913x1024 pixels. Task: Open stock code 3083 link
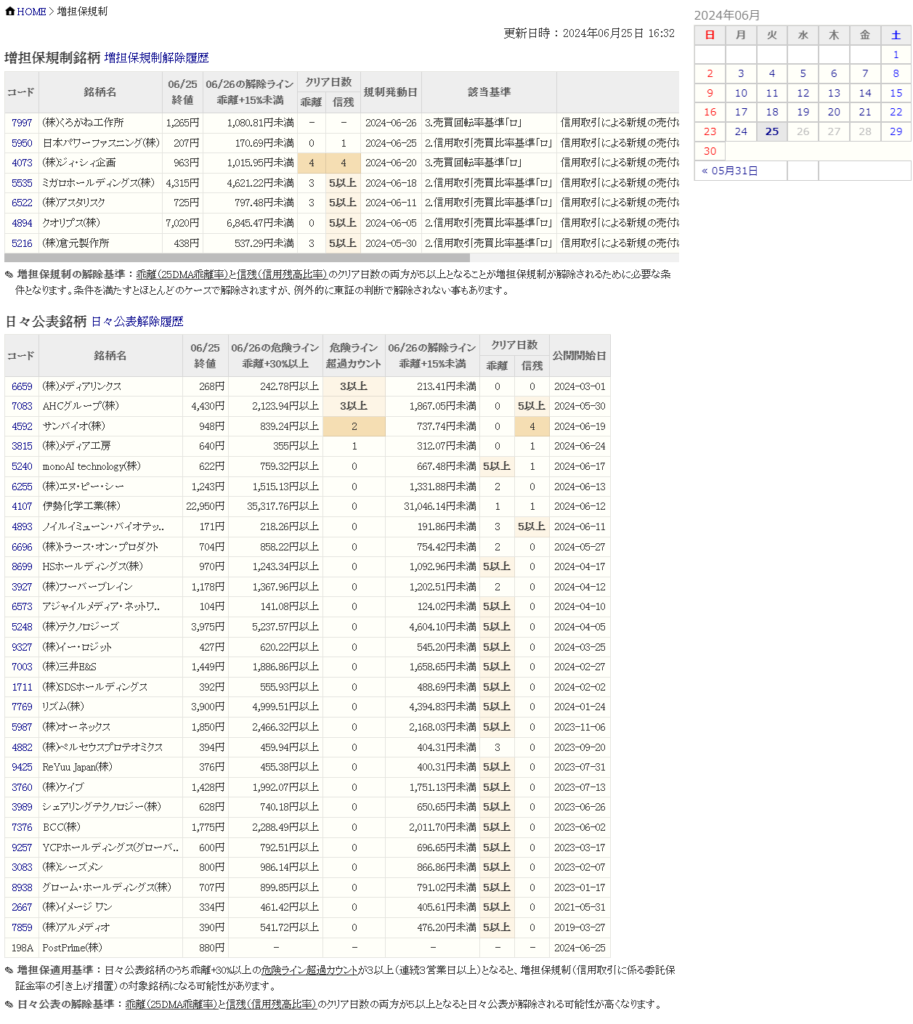tap(22, 867)
